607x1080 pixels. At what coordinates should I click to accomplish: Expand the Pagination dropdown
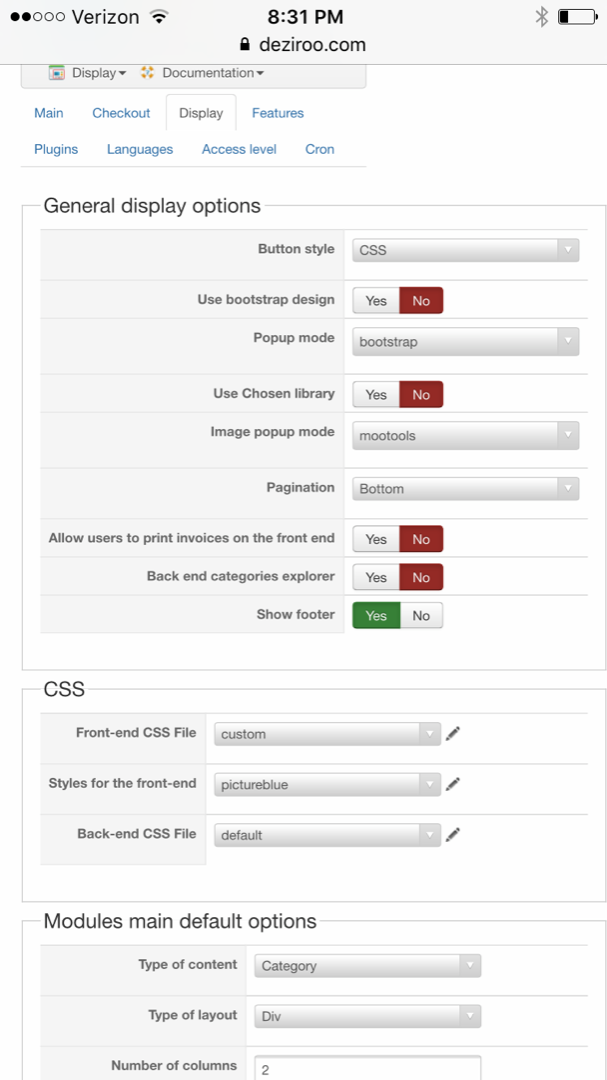pyautogui.click(x=465, y=489)
